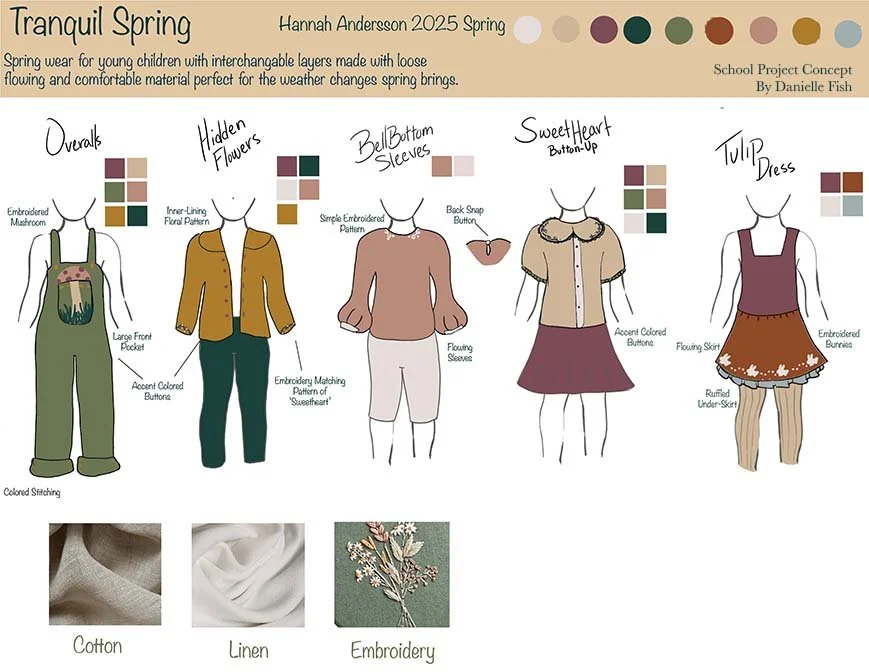
Task: Click the plum swatch beside Hidden Flowers
Action: coord(287,166)
